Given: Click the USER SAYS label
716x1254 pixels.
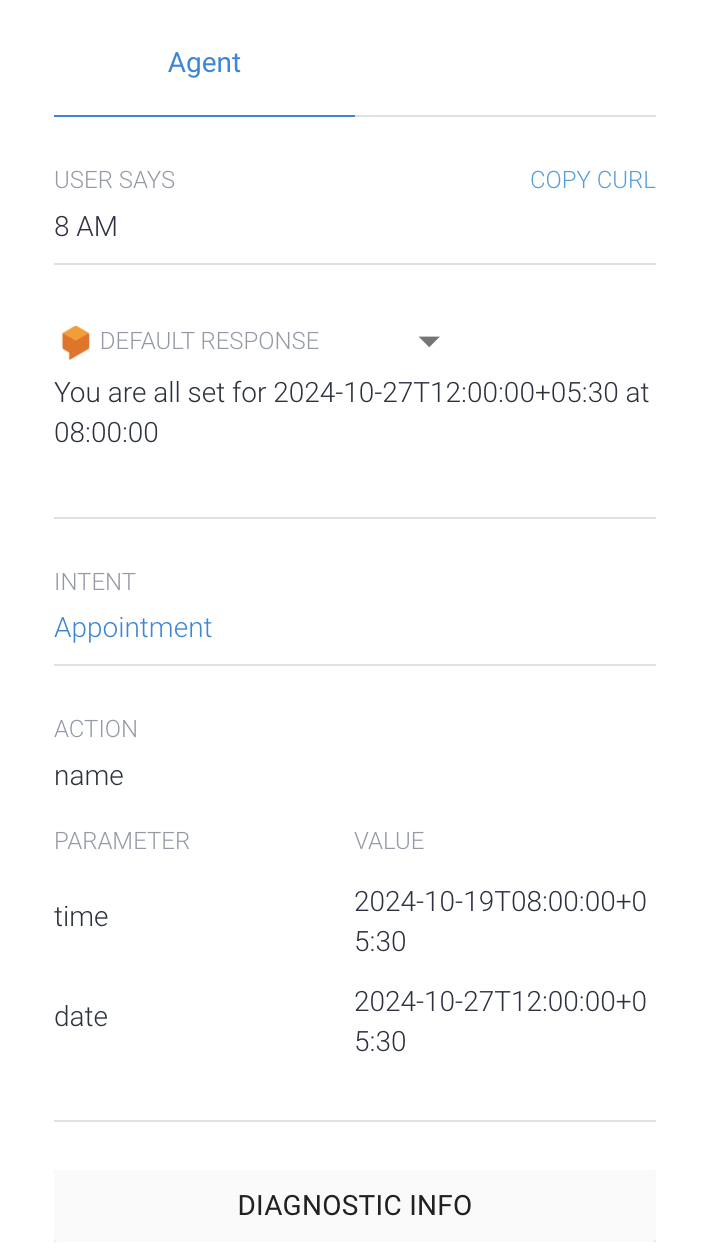Looking at the screenshot, I should tap(114, 179).
